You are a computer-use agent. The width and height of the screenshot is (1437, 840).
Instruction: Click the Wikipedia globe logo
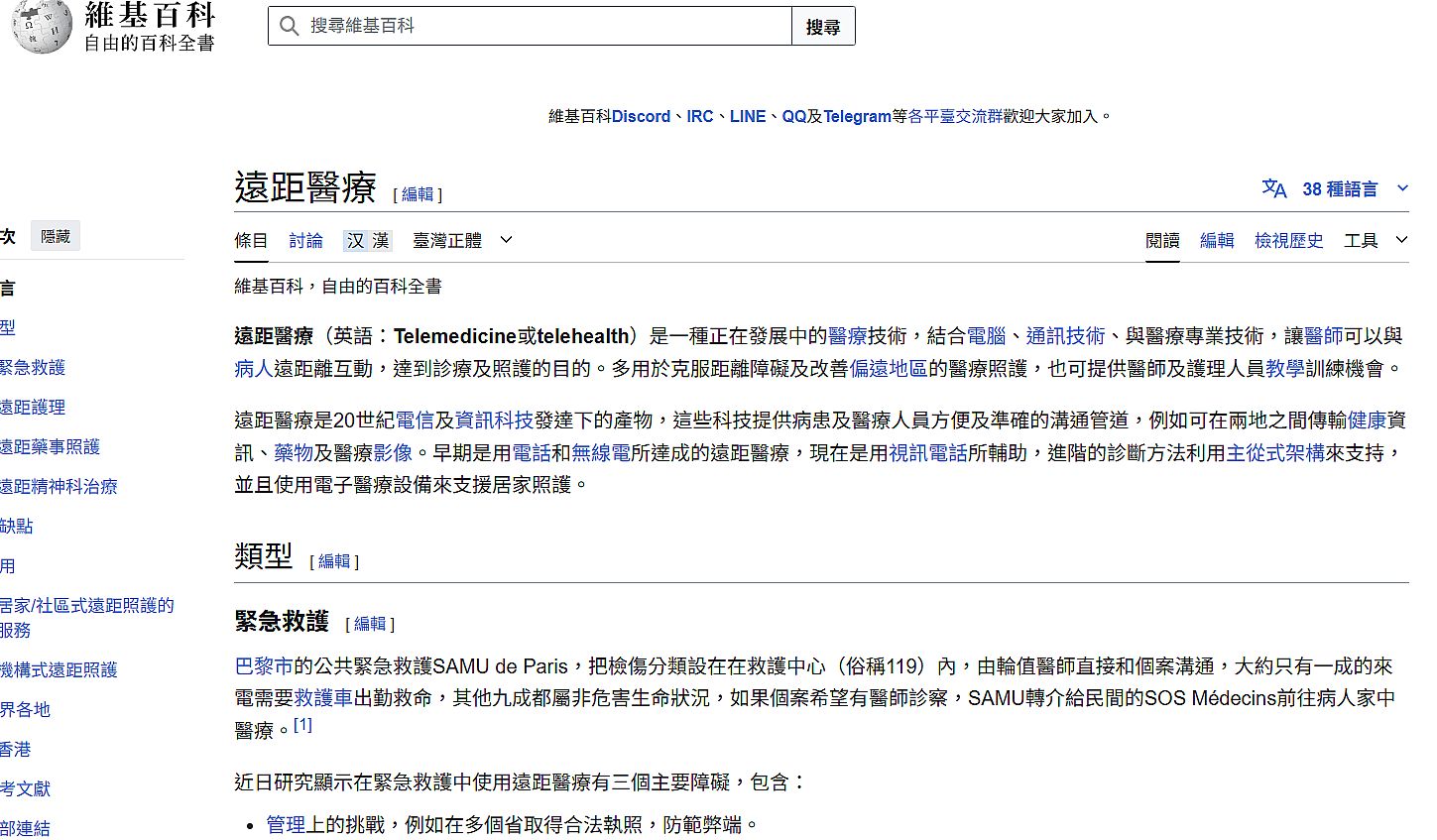pyautogui.click(x=42, y=27)
